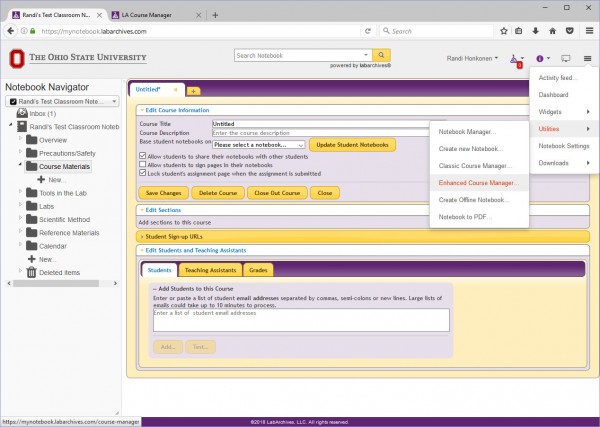Open the Pocket shield icon
This screenshot has height=427, width=600.
[569, 31]
